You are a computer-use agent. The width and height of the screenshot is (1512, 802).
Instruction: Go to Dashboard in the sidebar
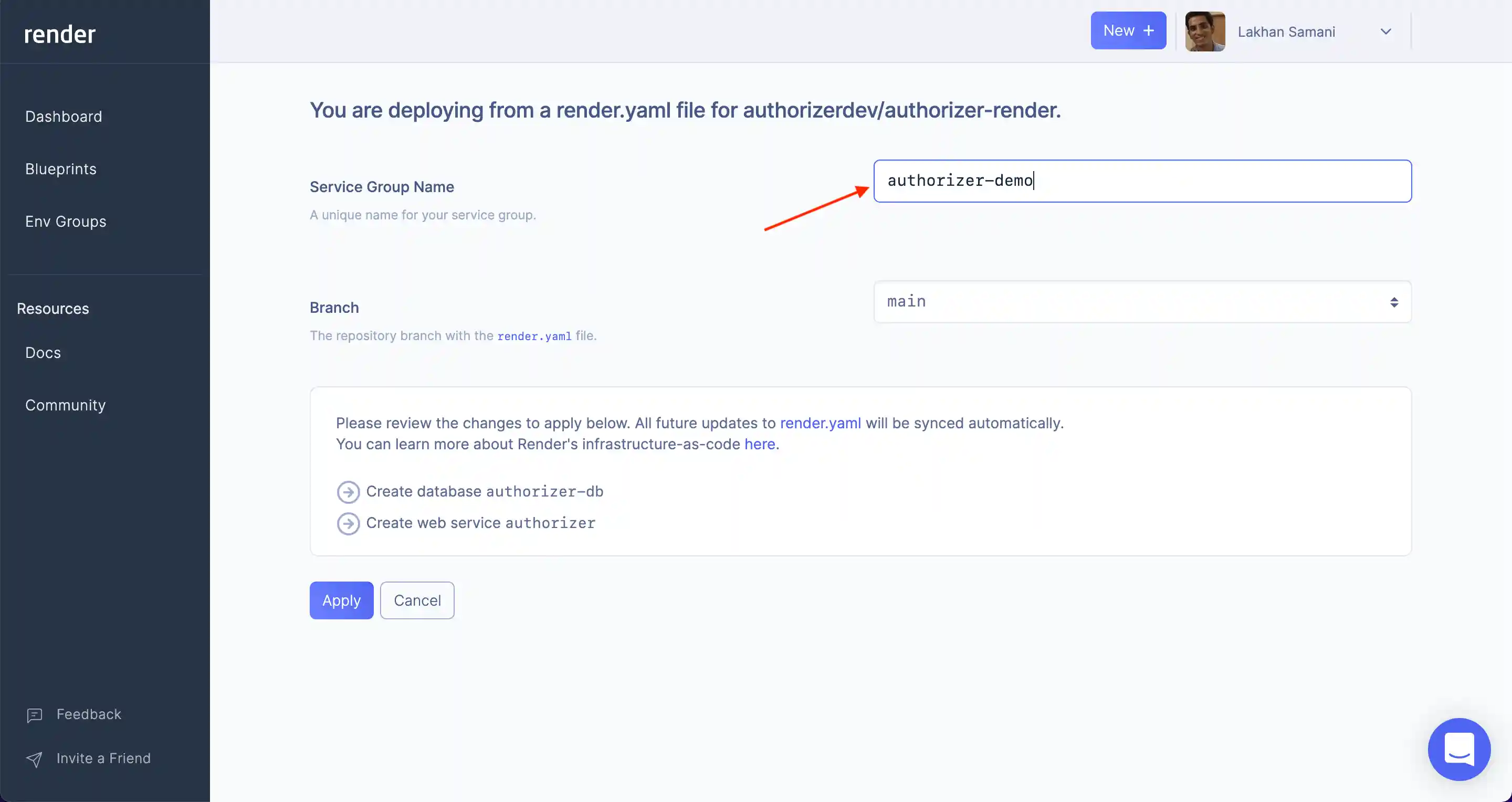coord(64,117)
